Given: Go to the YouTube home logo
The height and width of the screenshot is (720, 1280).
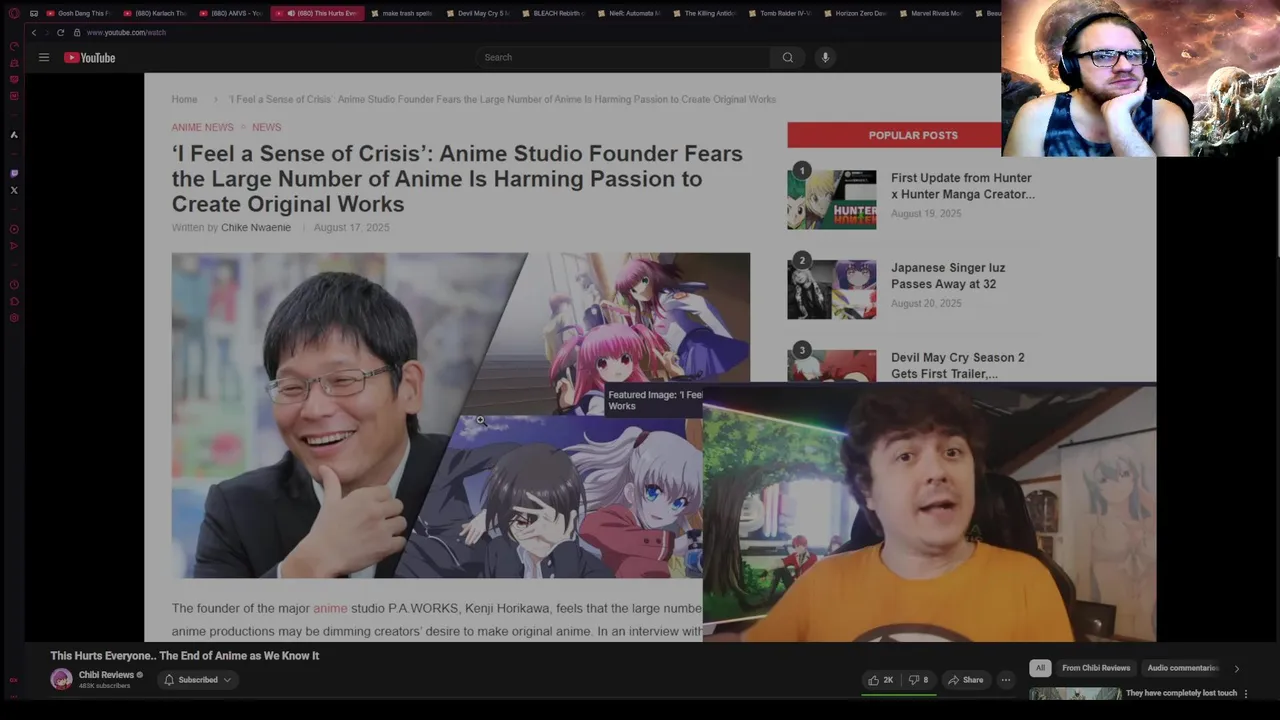Looking at the screenshot, I should point(90,57).
